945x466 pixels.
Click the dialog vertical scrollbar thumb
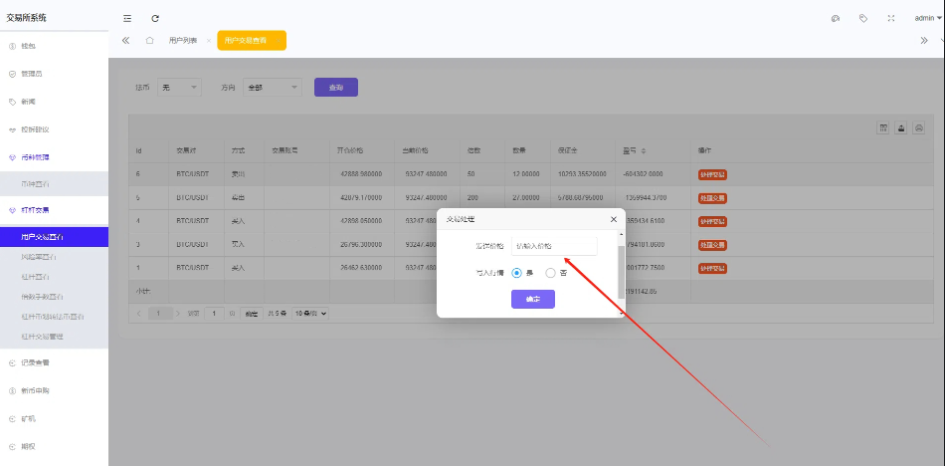pyautogui.click(x=621, y=272)
